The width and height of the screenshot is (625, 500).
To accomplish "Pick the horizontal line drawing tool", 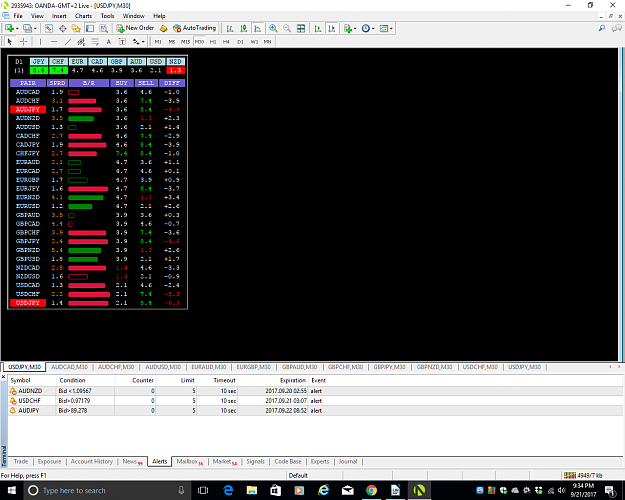I will 54,41.
